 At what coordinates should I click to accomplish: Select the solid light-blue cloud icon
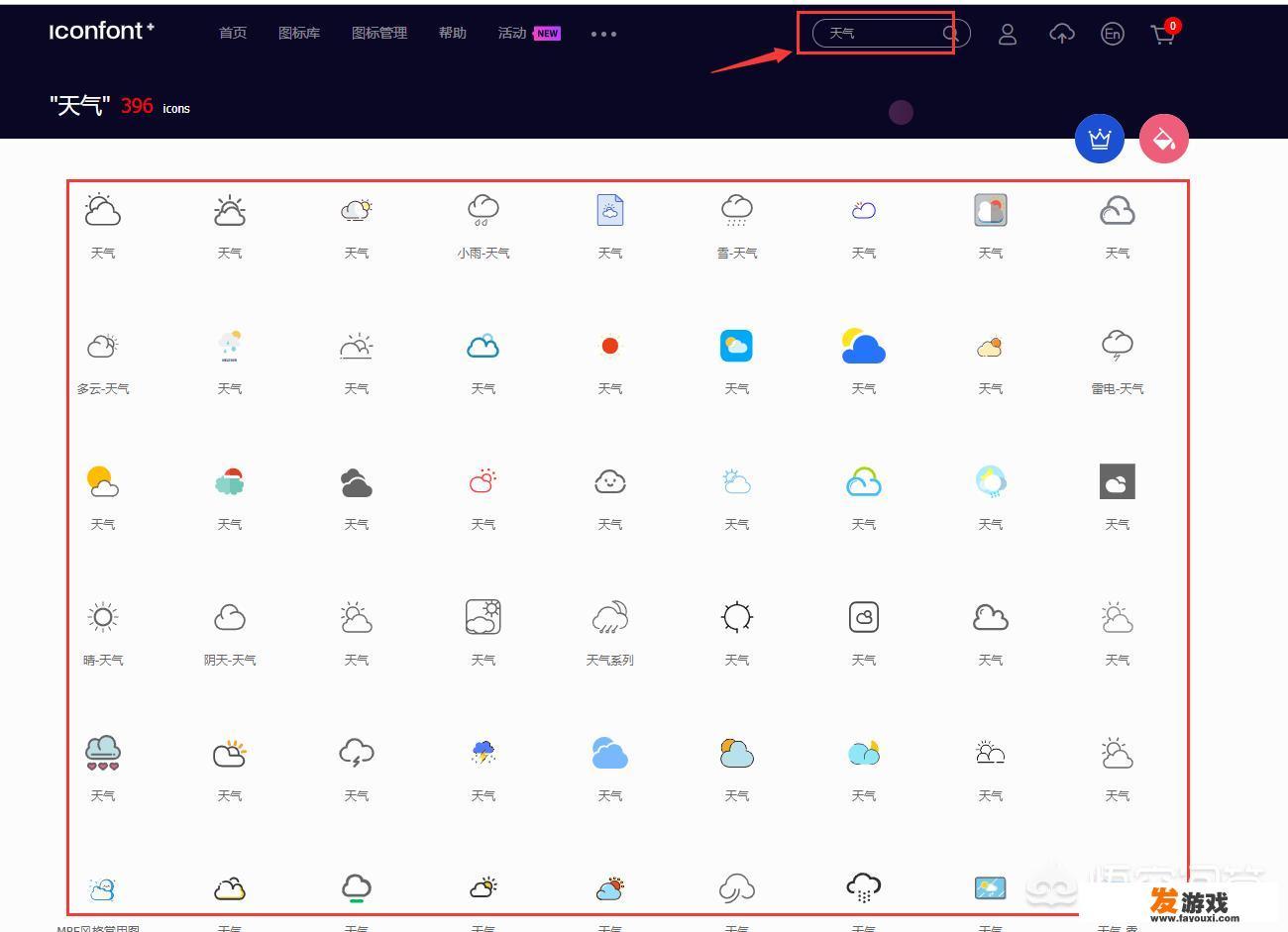pos(610,753)
